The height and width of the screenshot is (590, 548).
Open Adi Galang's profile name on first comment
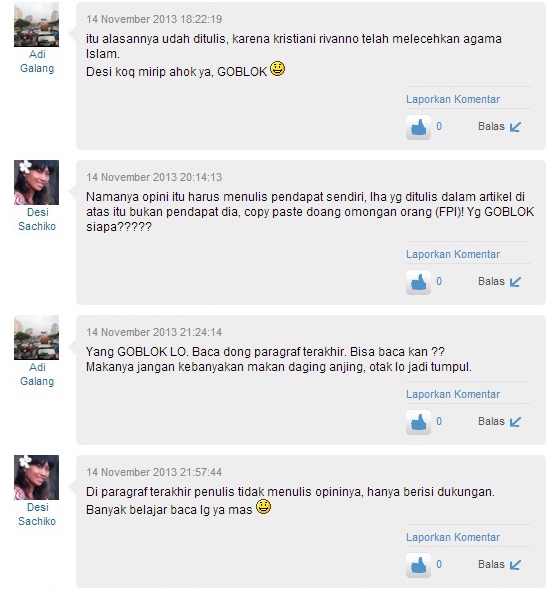pyautogui.click(x=37, y=61)
